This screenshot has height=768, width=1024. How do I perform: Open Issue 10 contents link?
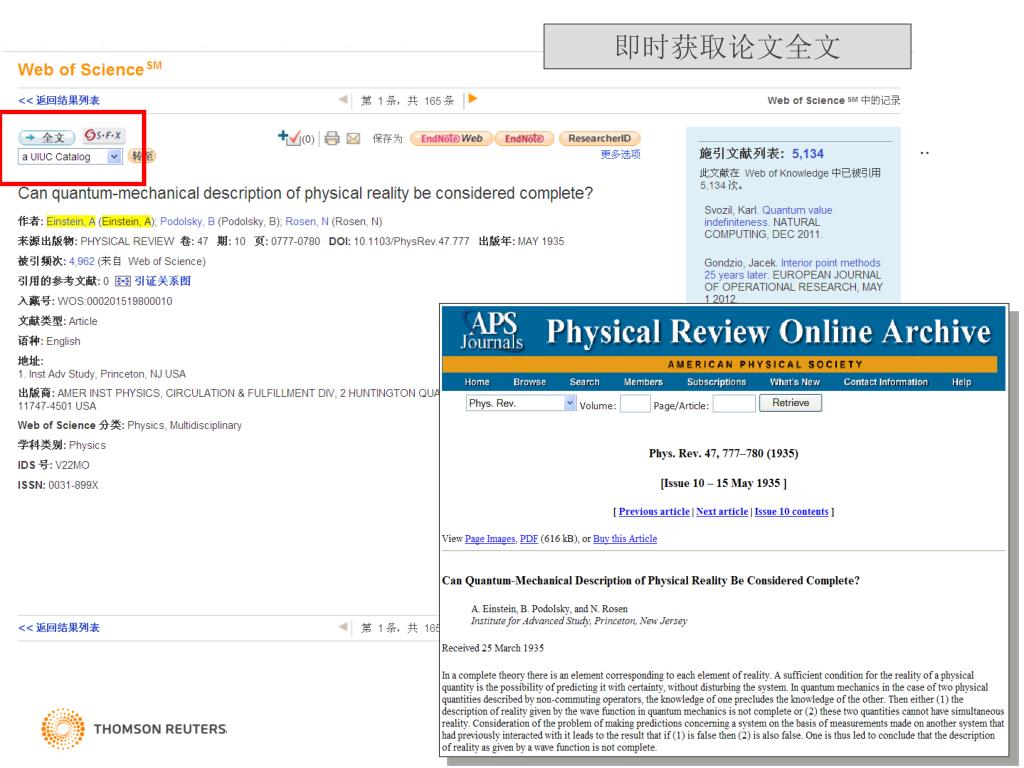coord(791,511)
